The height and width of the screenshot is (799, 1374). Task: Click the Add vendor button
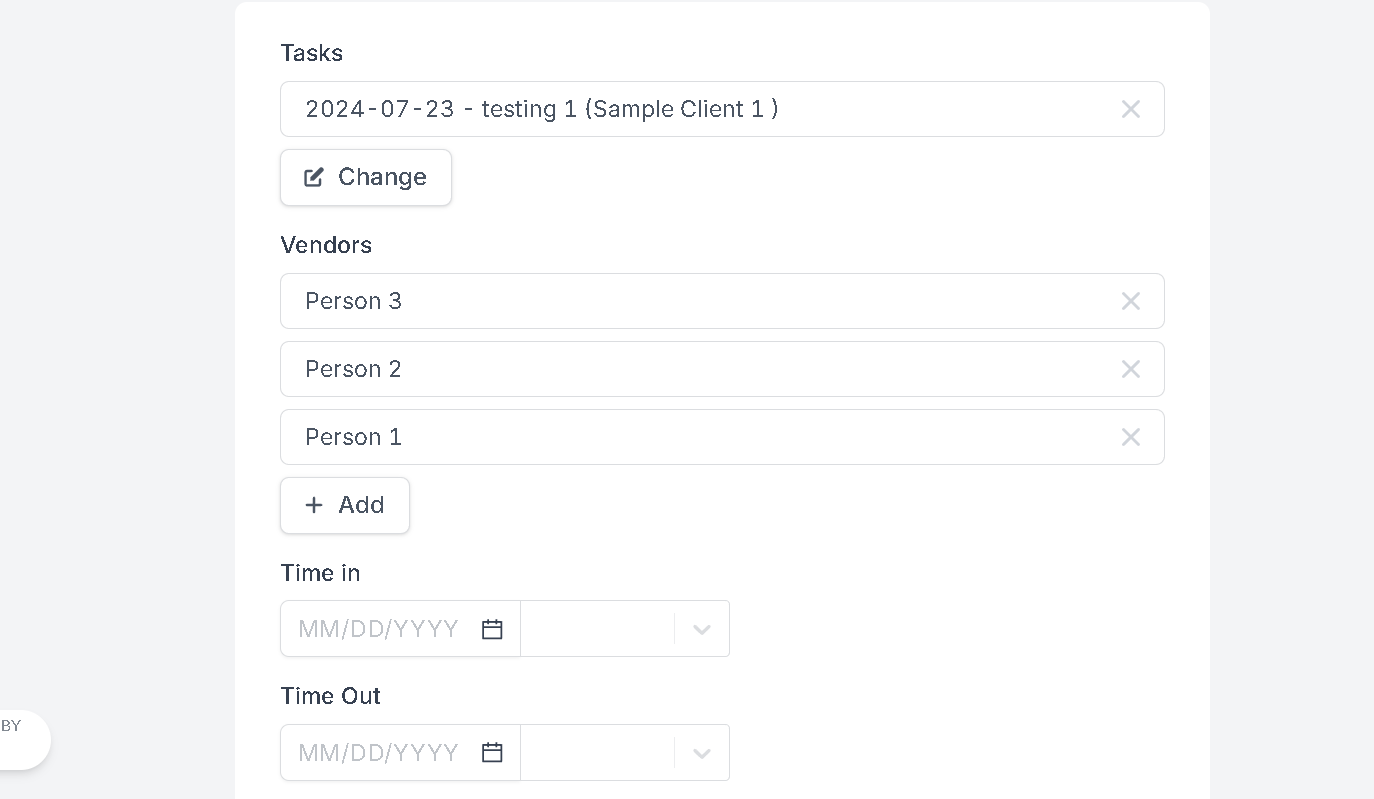[345, 505]
